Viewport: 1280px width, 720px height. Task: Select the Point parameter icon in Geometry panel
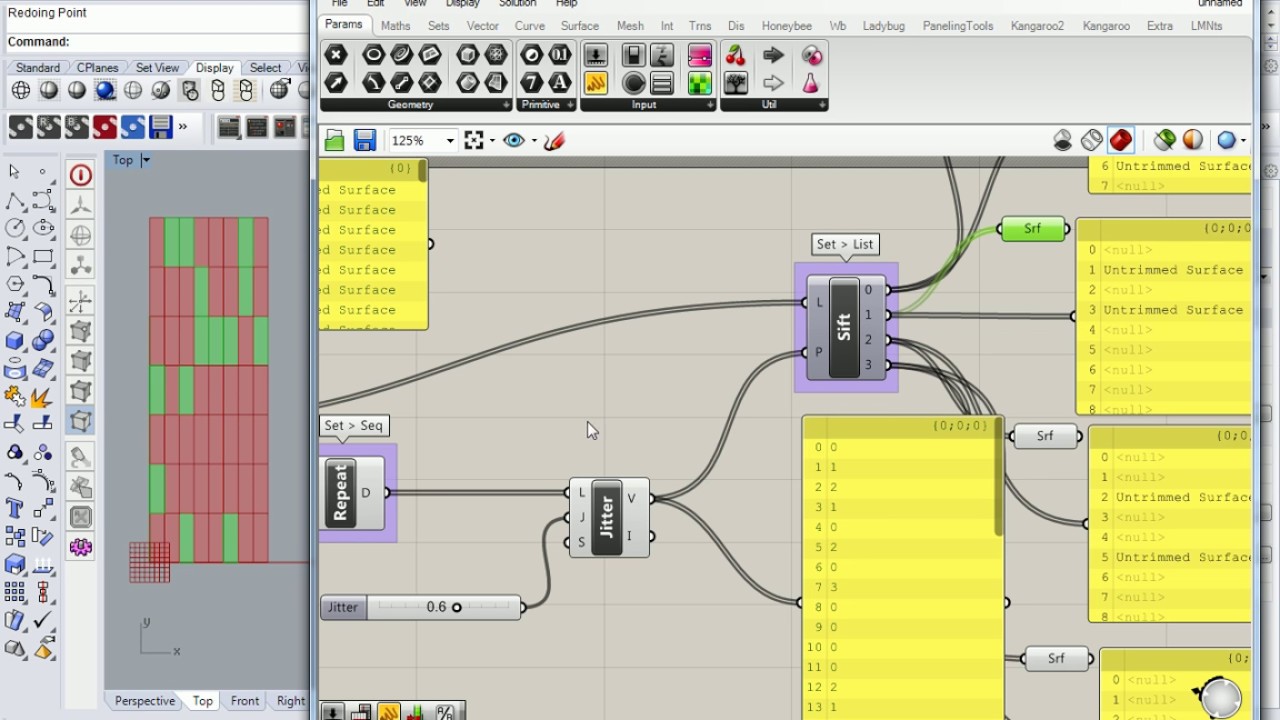(x=336, y=55)
